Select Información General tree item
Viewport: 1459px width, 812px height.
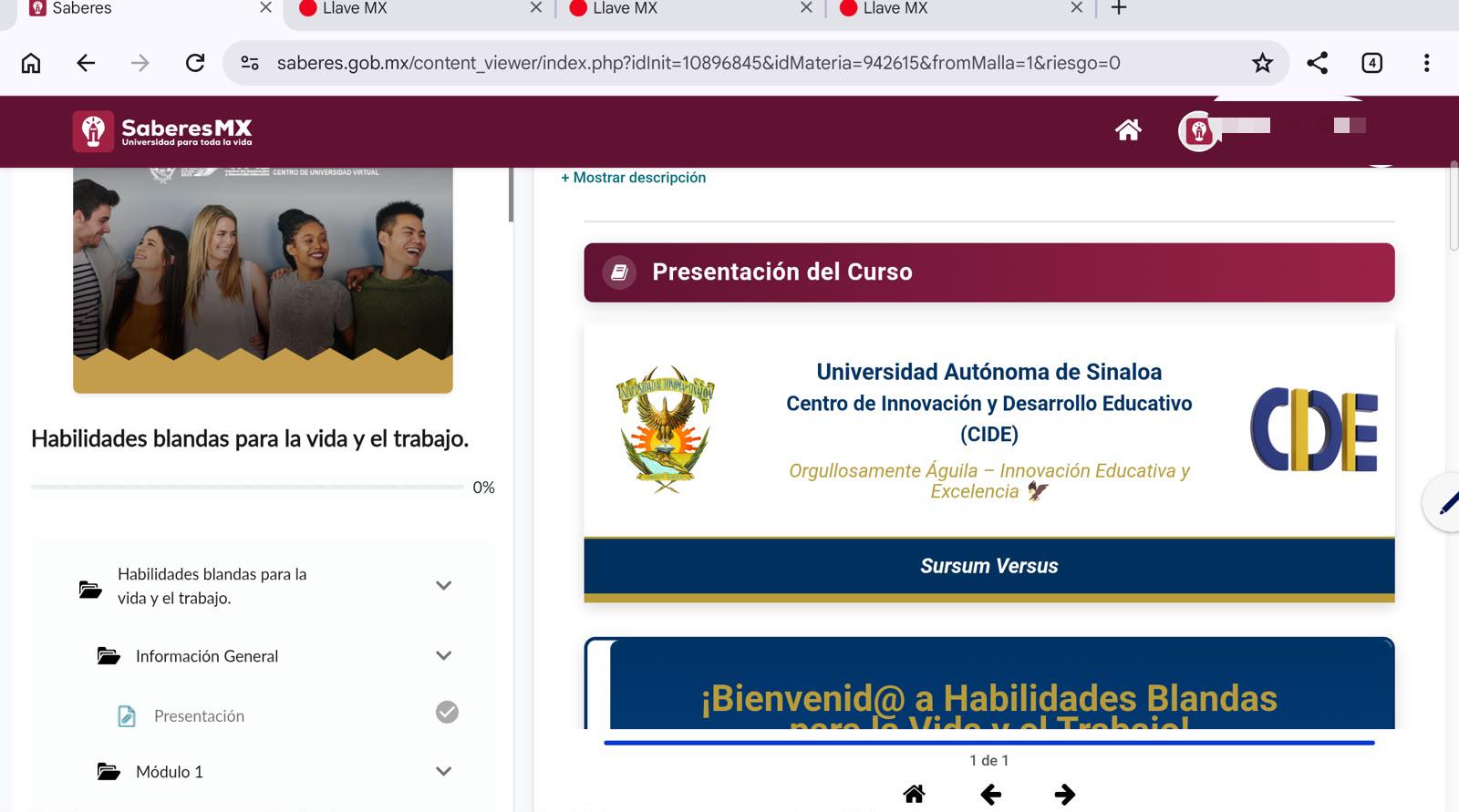click(207, 656)
